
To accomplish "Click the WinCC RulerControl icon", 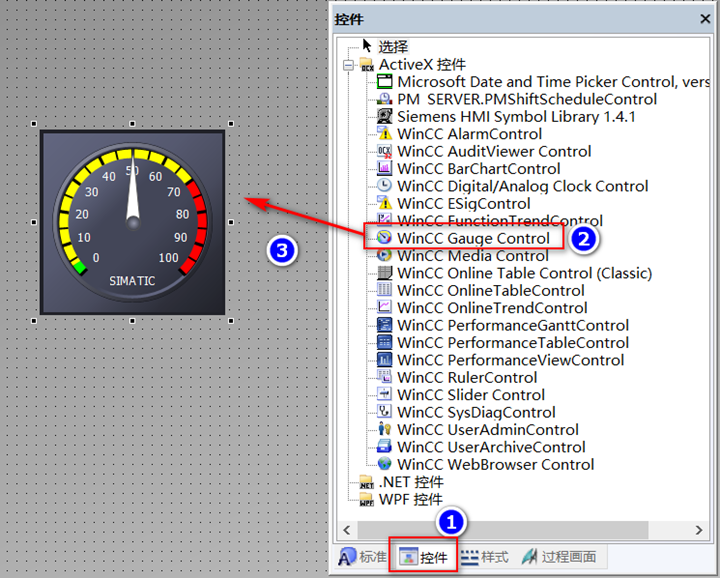I will click(384, 377).
